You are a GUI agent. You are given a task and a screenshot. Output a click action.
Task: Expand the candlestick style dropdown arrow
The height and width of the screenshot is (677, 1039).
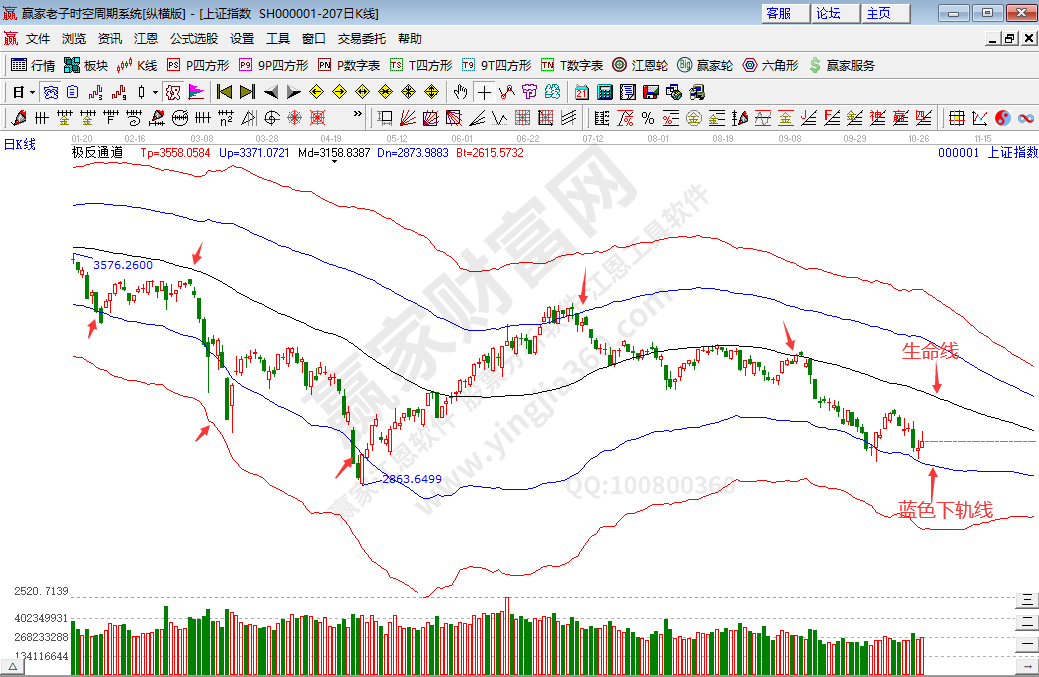155,92
